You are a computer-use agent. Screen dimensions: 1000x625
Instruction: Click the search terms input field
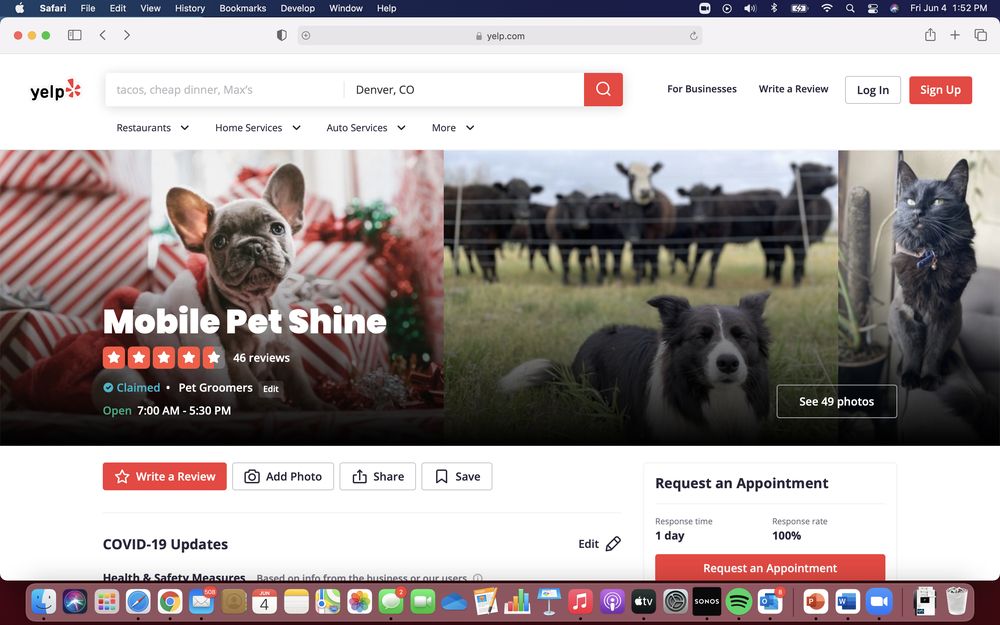coord(224,90)
